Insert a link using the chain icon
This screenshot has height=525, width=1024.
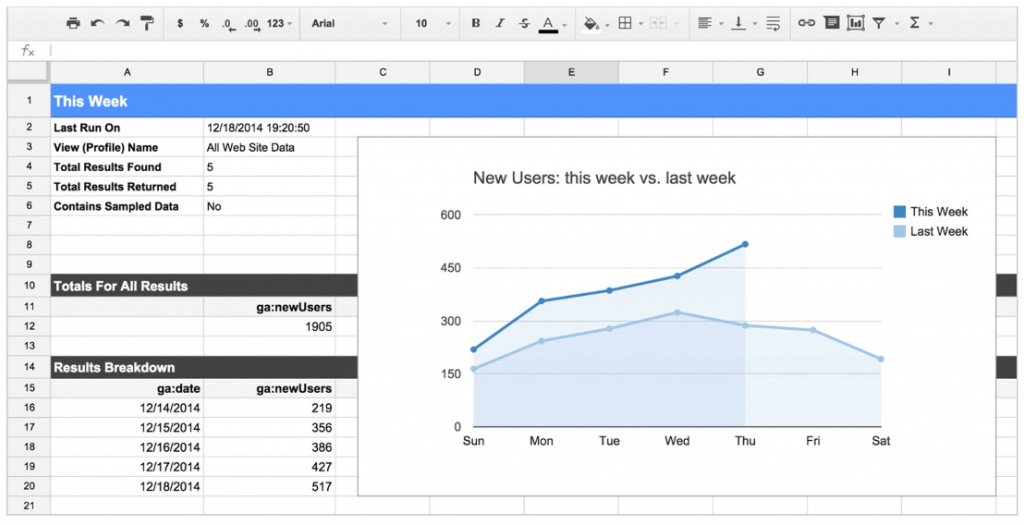806,23
